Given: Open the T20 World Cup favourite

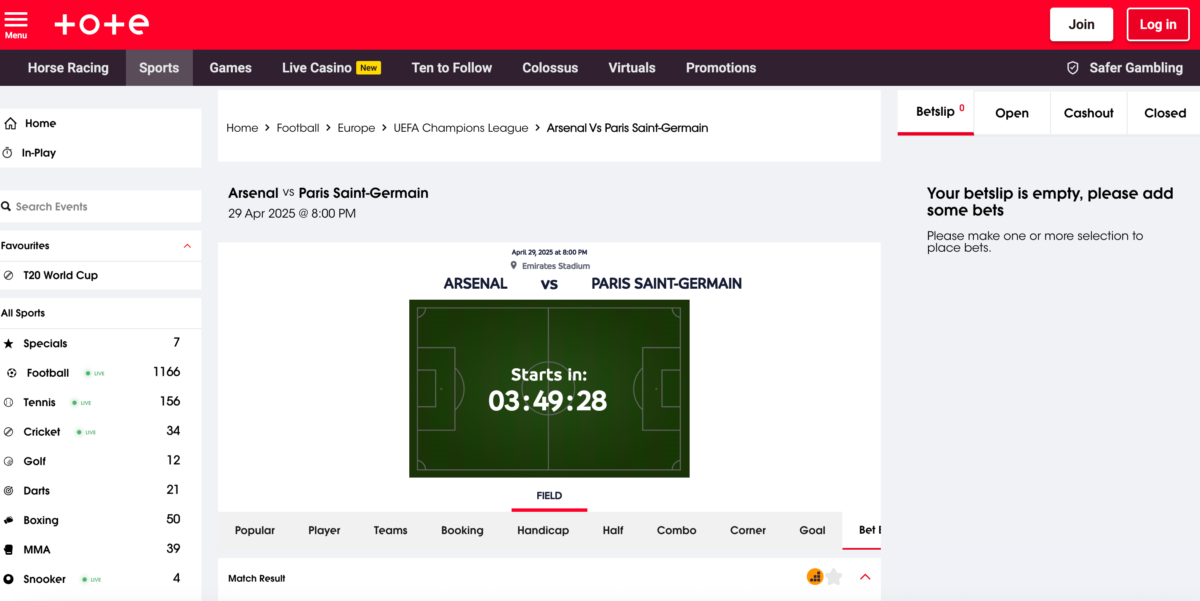Looking at the screenshot, I should pos(60,275).
